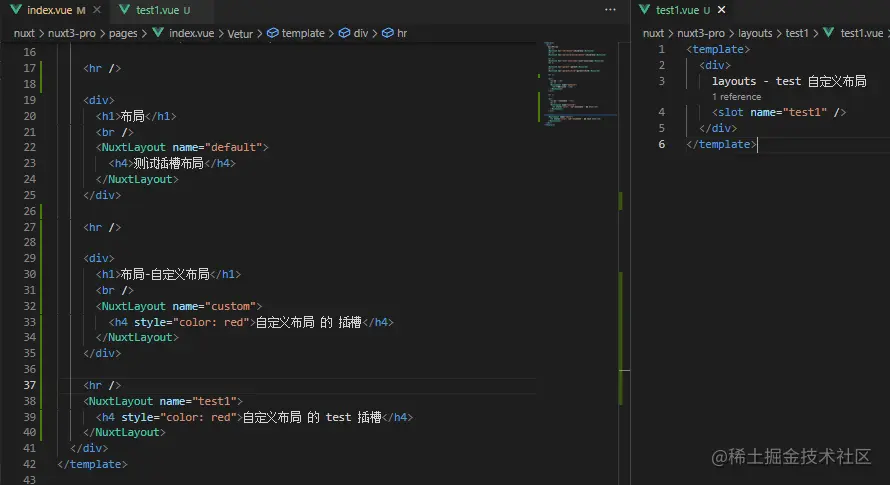Click 'layouts - test 自定义布局' text
The height and width of the screenshot is (485, 890).
[x=789, y=81]
